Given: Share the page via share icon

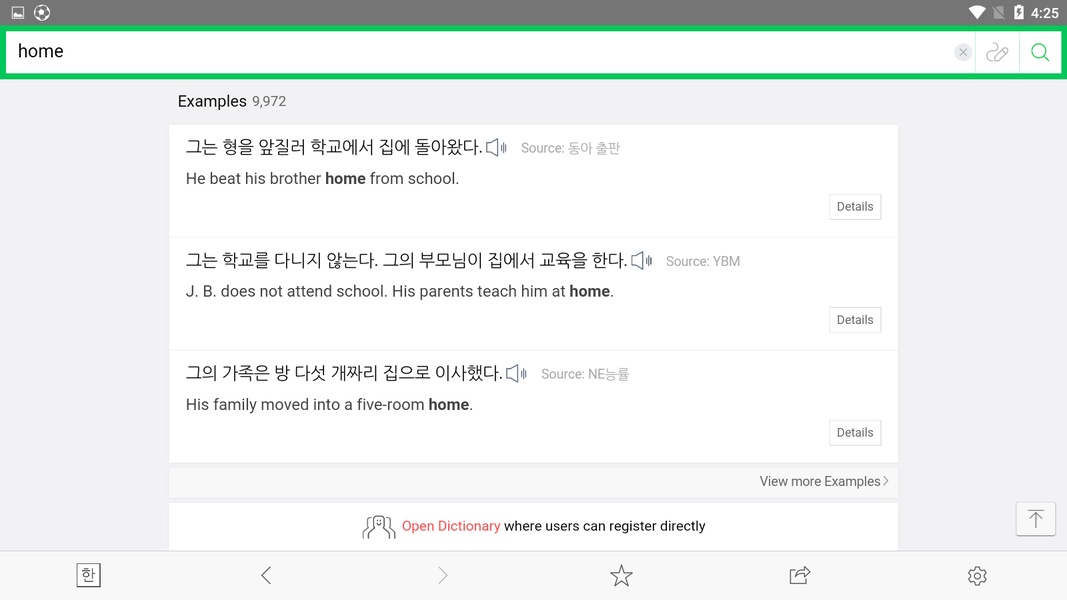Looking at the screenshot, I should (800, 576).
